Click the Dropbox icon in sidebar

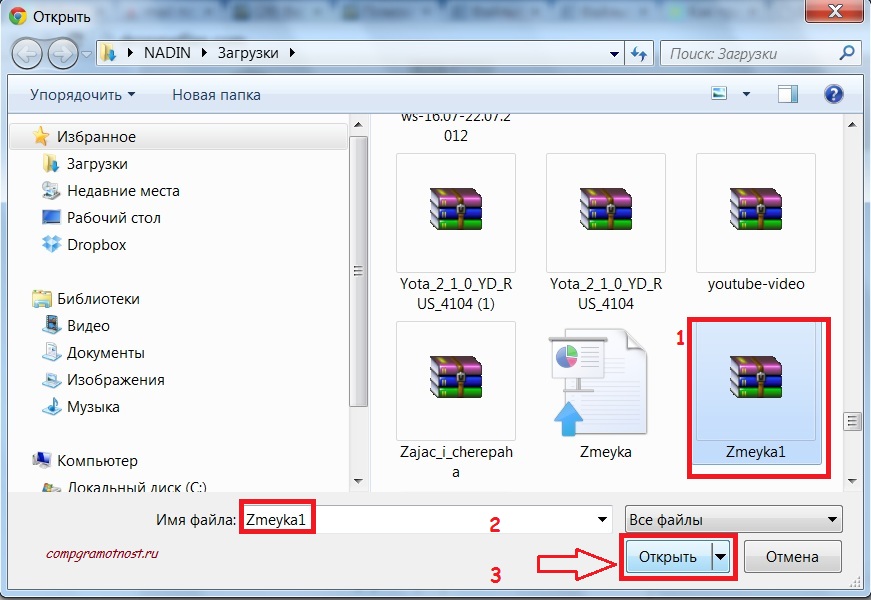(x=52, y=244)
